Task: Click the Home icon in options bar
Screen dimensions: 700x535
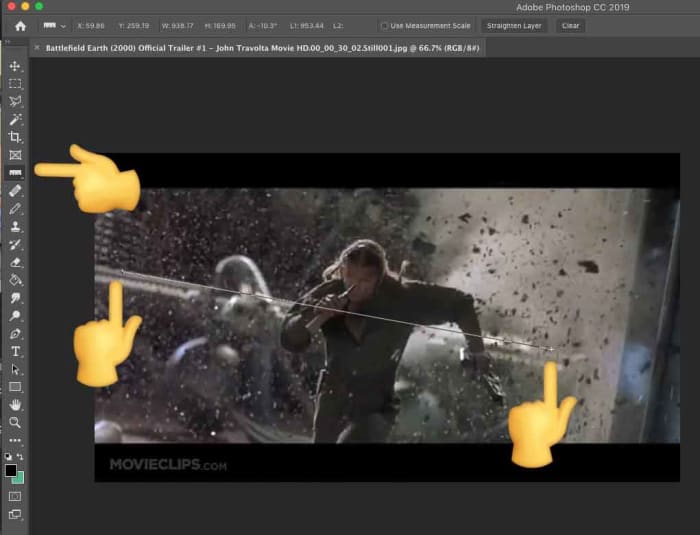Action: (x=19, y=26)
